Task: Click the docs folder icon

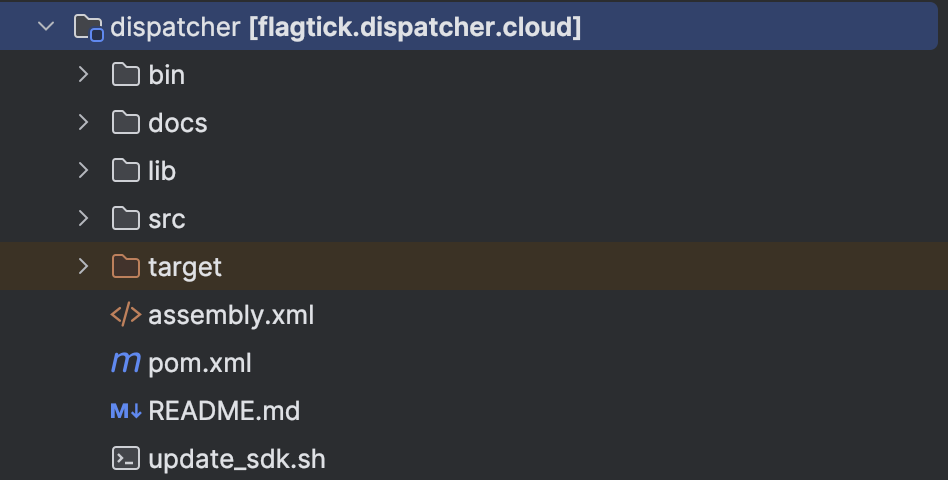Action: (x=125, y=123)
